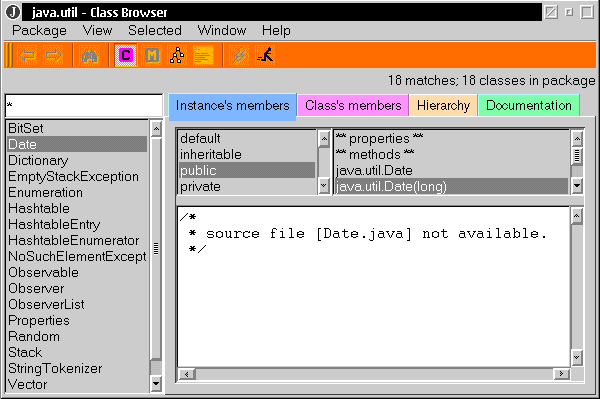This screenshot has height=399, width=600.
Task: Select Random in the class list
Action: (77, 337)
